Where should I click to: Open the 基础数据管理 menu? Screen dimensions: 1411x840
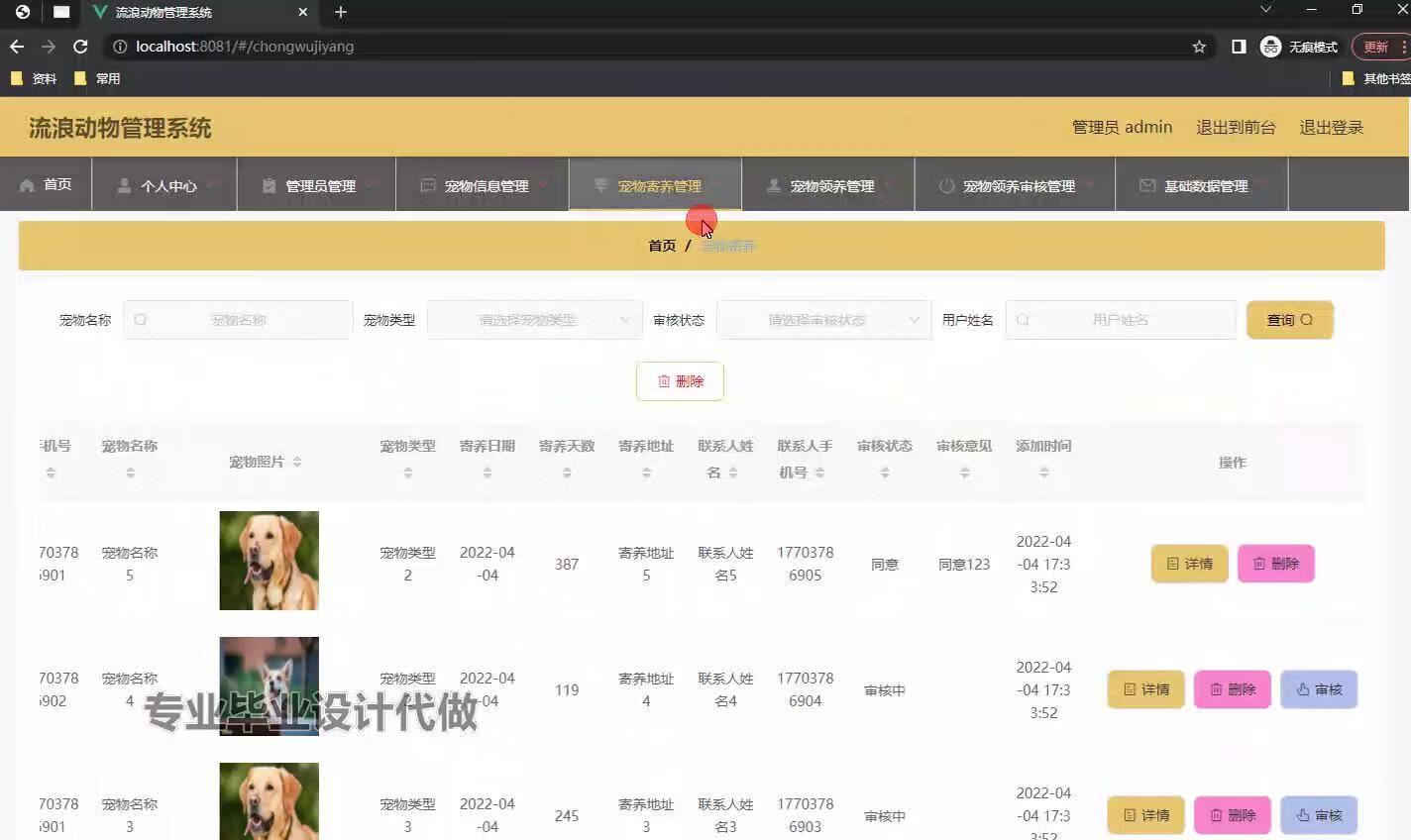tap(1202, 185)
